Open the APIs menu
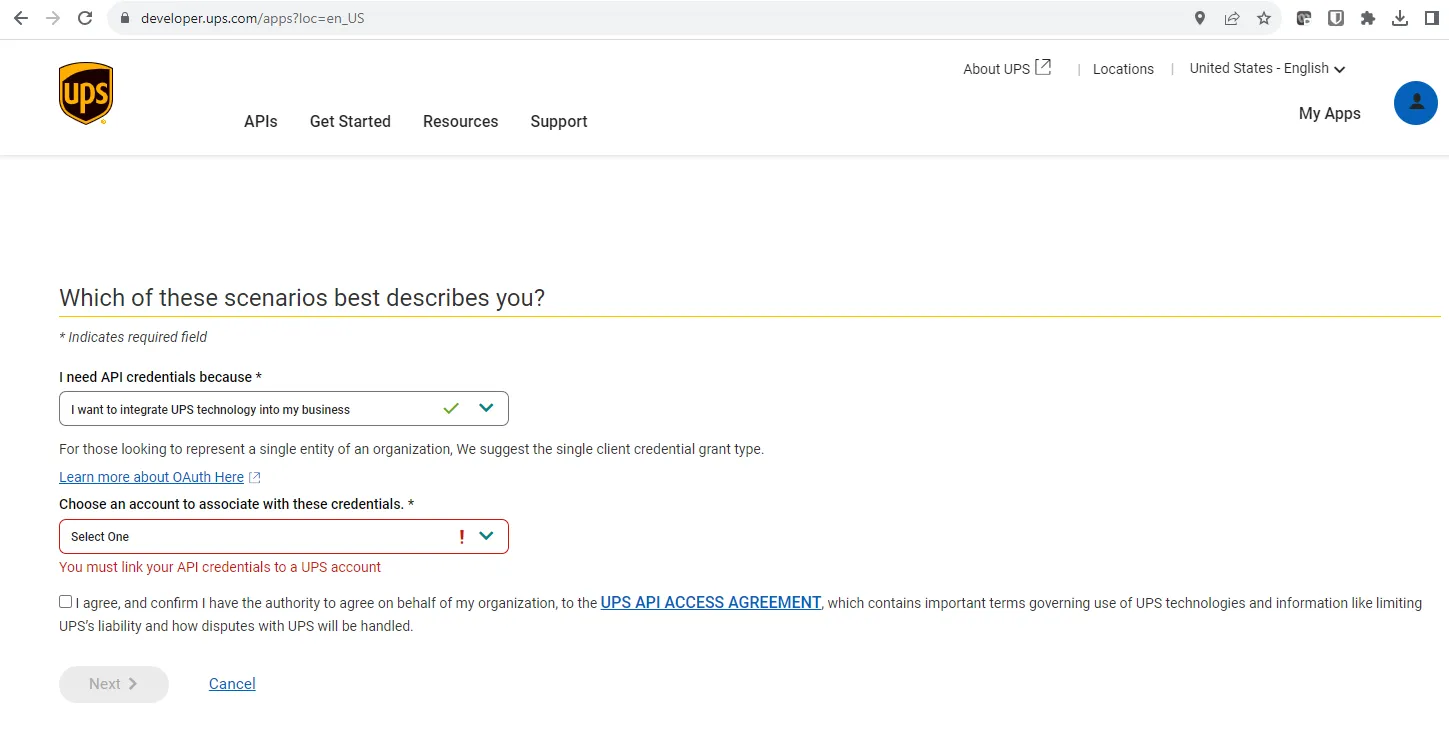The width and height of the screenshot is (1449, 748). [260, 122]
